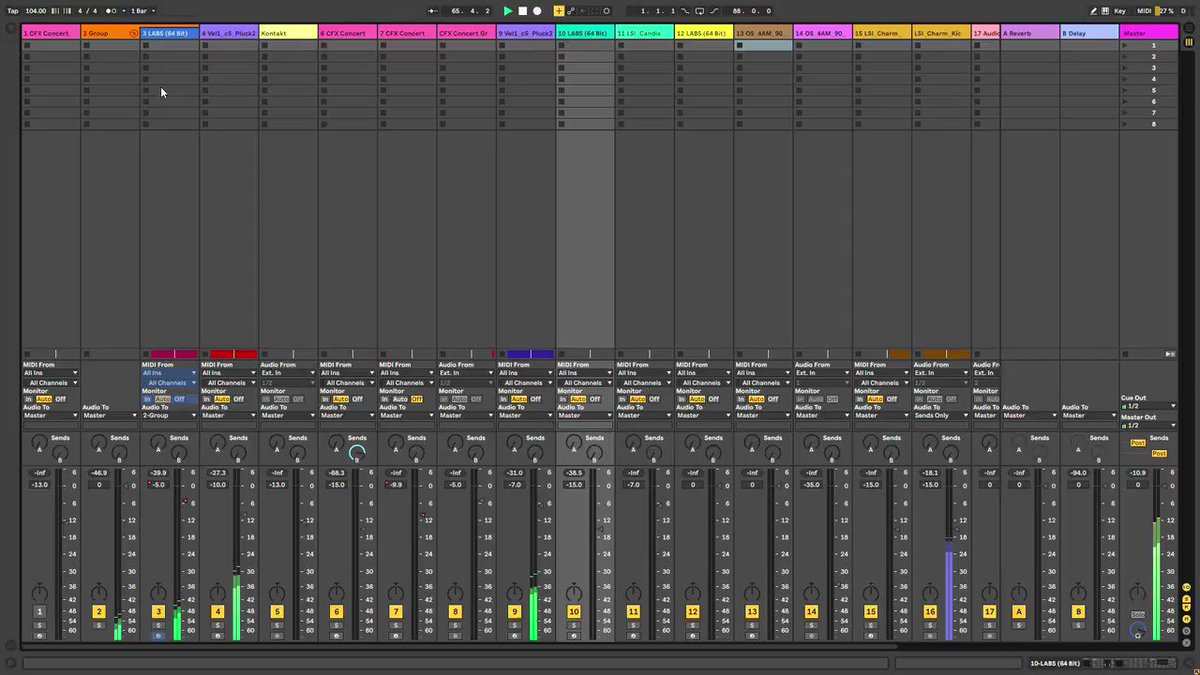Viewport: 1200px width, 675px height.
Task: Solo track 12 with its S button
Action: pyautogui.click(x=693, y=625)
